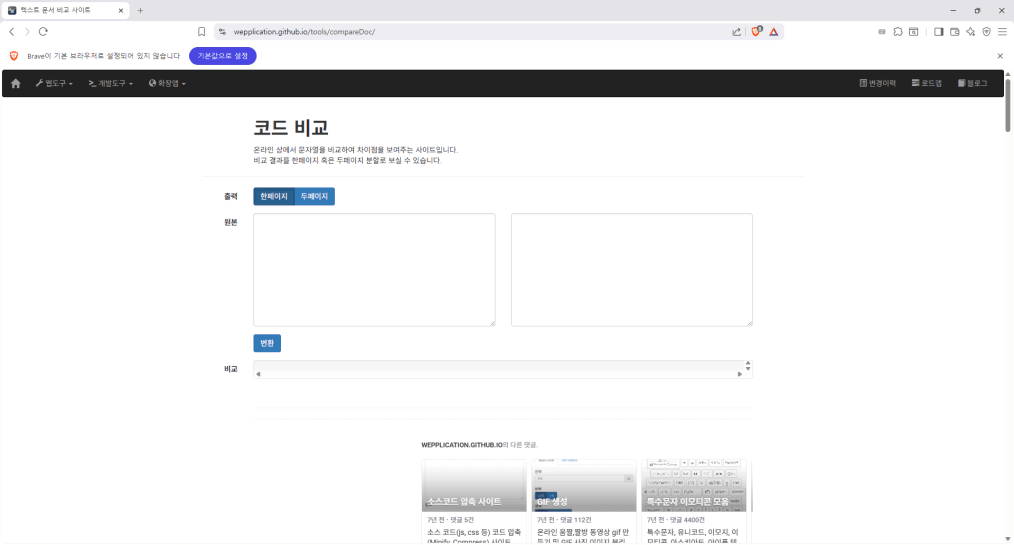
Task: Click comparison result scroll up arrow
Action: click(x=748, y=363)
